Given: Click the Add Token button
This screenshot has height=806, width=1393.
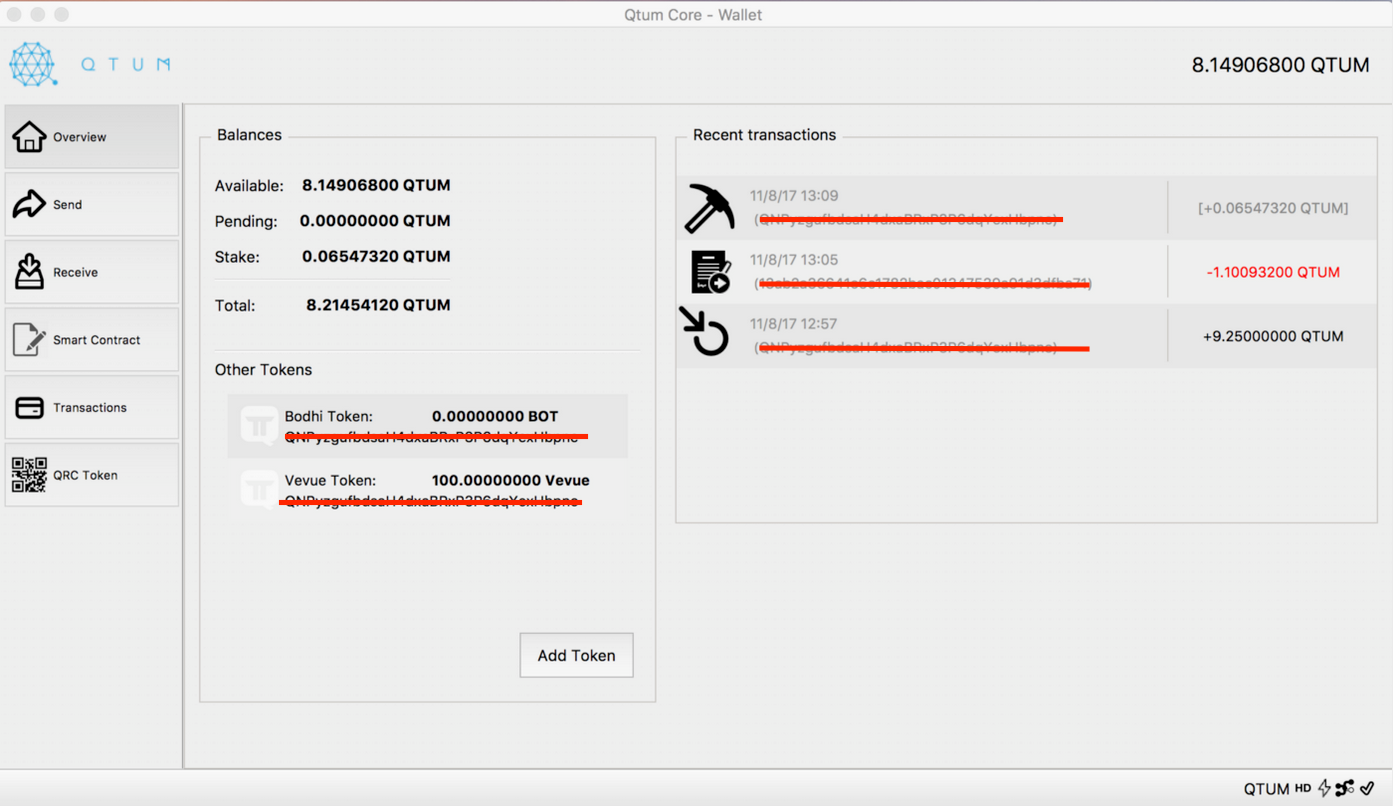Looking at the screenshot, I should (576, 655).
